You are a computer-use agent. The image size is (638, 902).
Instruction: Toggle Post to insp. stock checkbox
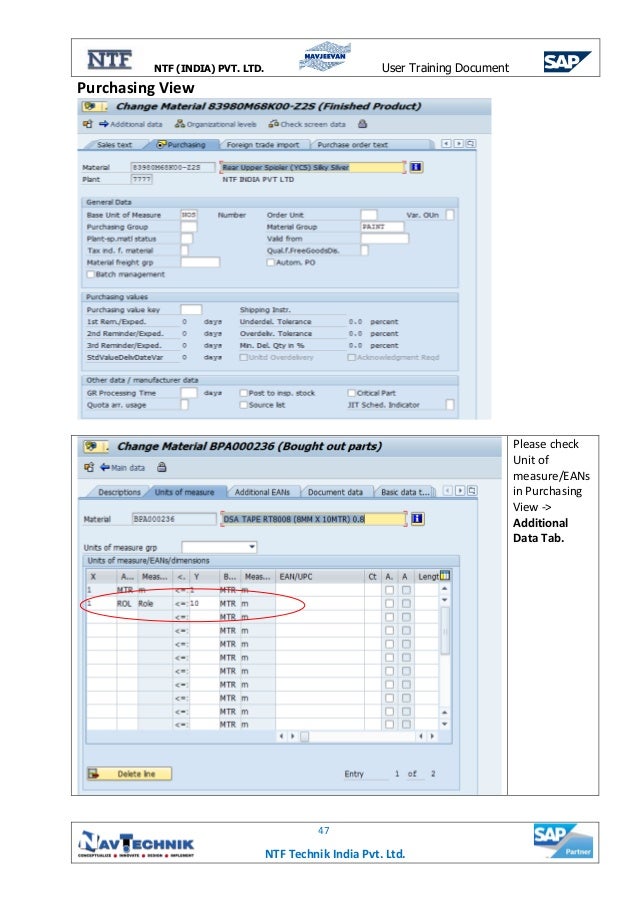click(x=243, y=393)
